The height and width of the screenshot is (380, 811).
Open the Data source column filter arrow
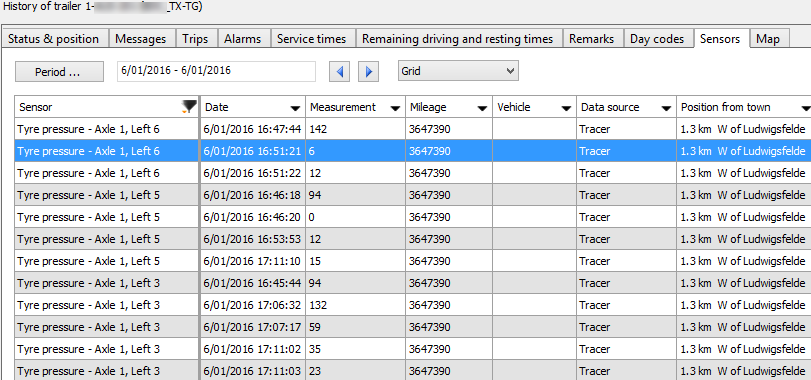click(666, 108)
